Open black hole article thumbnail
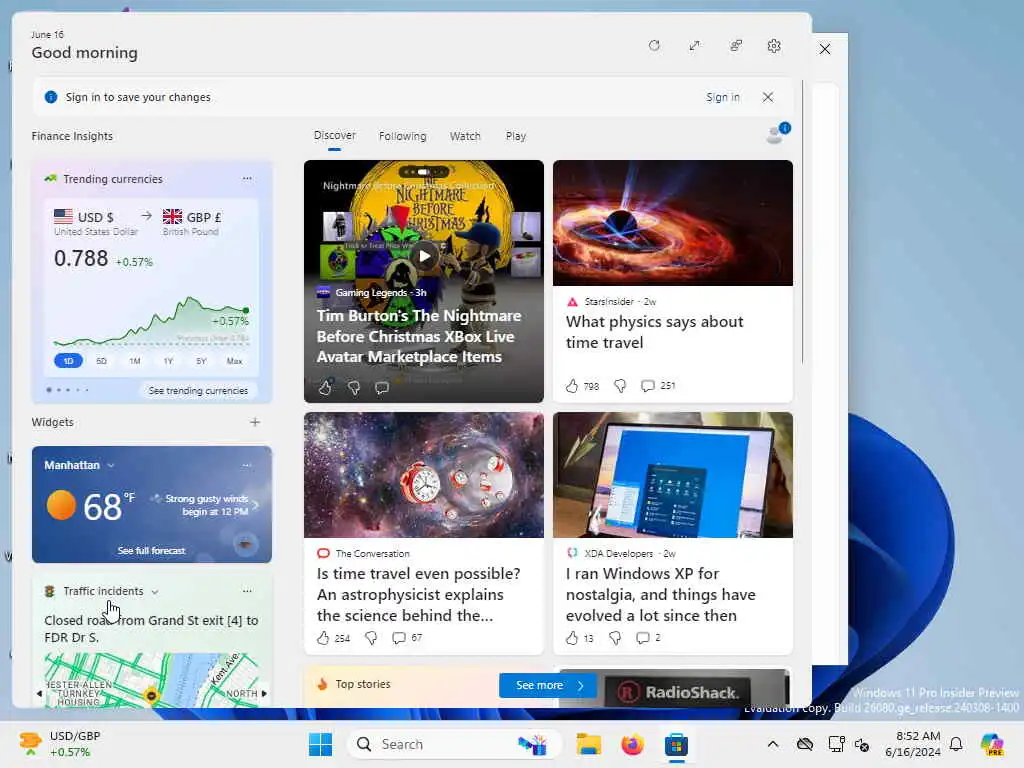This screenshot has height=768, width=1024. pos(673,223)
